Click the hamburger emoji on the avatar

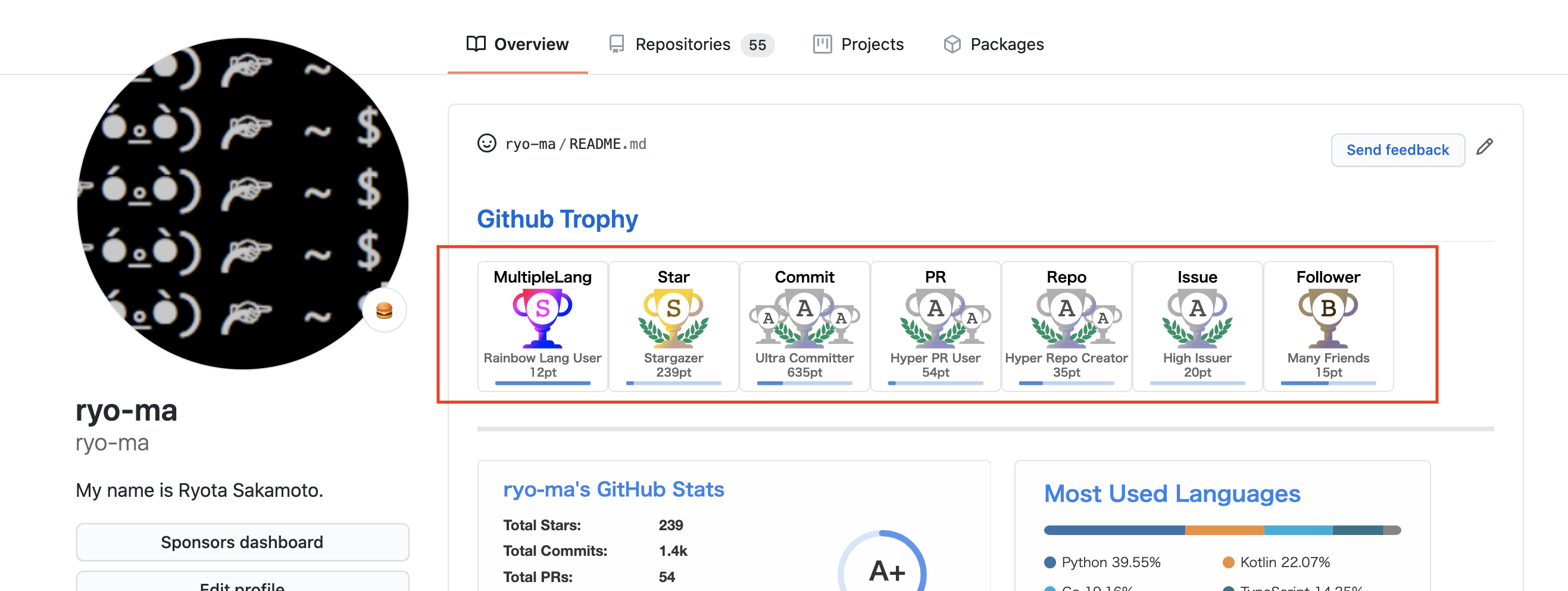[384, 310]
